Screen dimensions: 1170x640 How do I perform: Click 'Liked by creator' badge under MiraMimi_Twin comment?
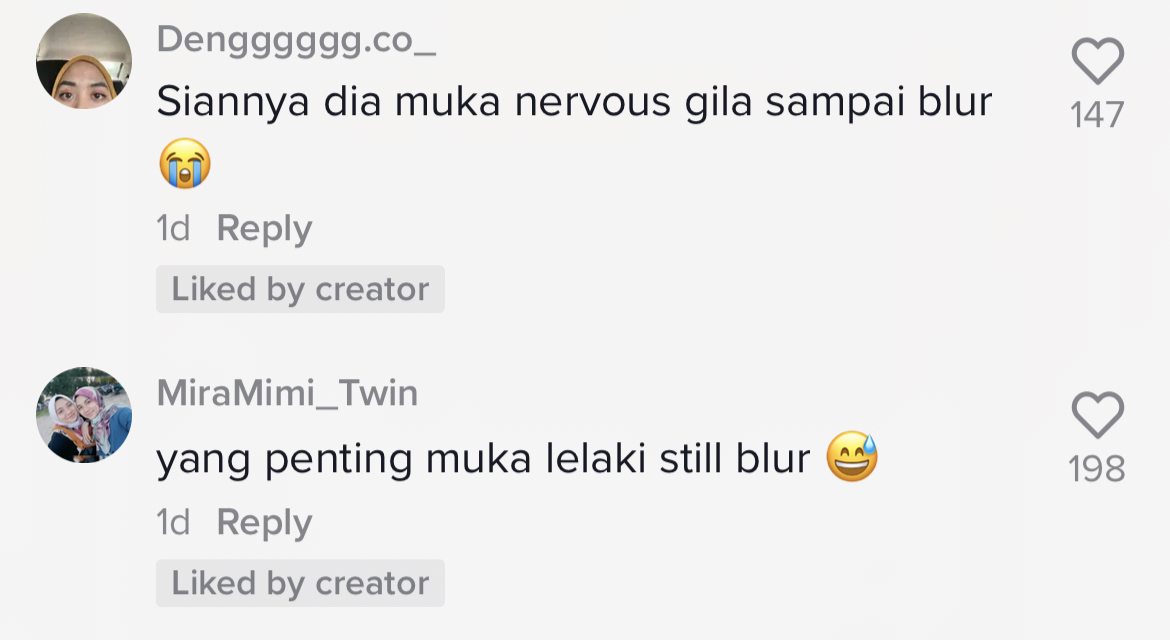click(x=300, y=583)
